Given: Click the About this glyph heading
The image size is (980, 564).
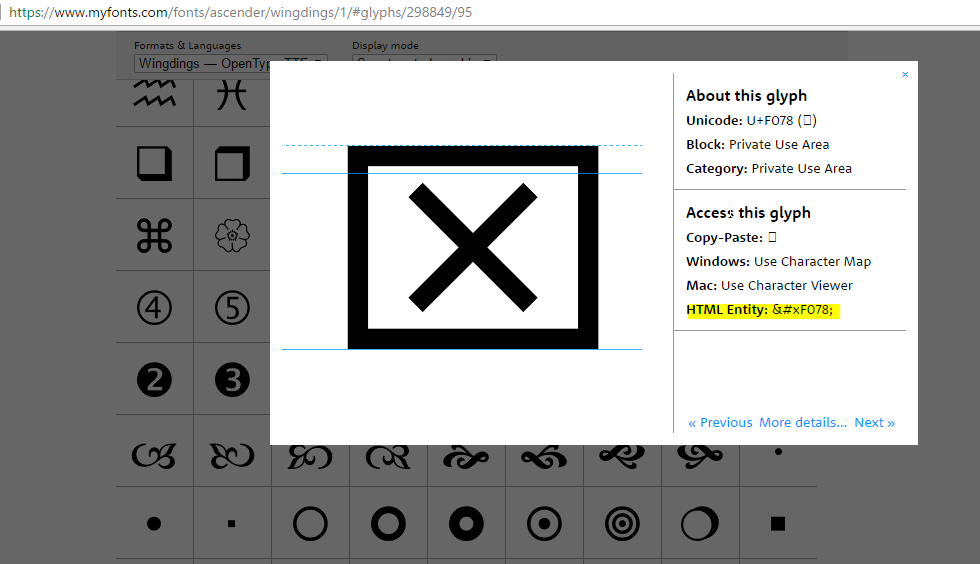Looking at the screenshot, I should tap(746, 96).
